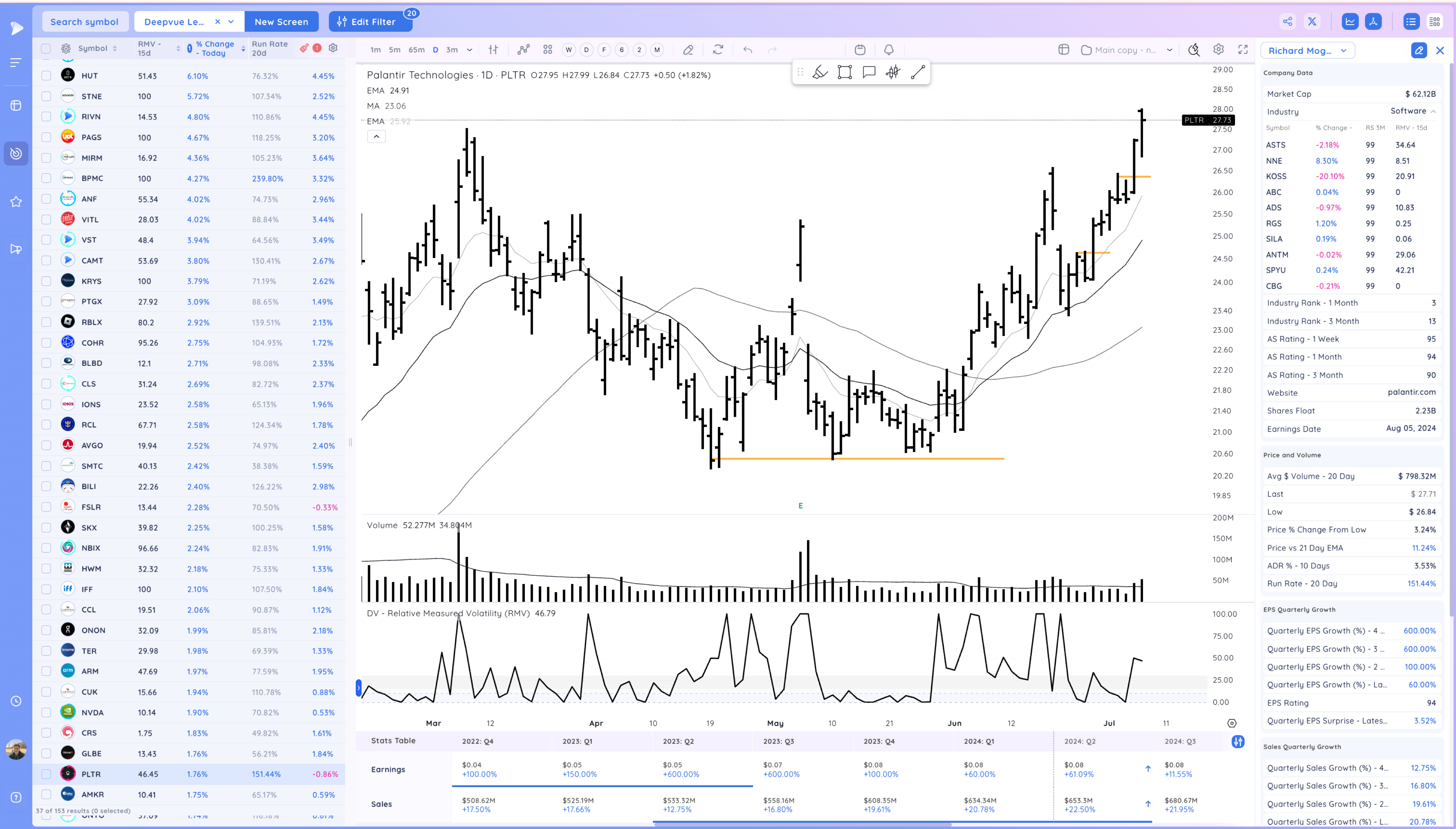The height and width of the screenshot is (829, 1456).
Task: Click the refresh chart icon
Action: click(718, 50)
